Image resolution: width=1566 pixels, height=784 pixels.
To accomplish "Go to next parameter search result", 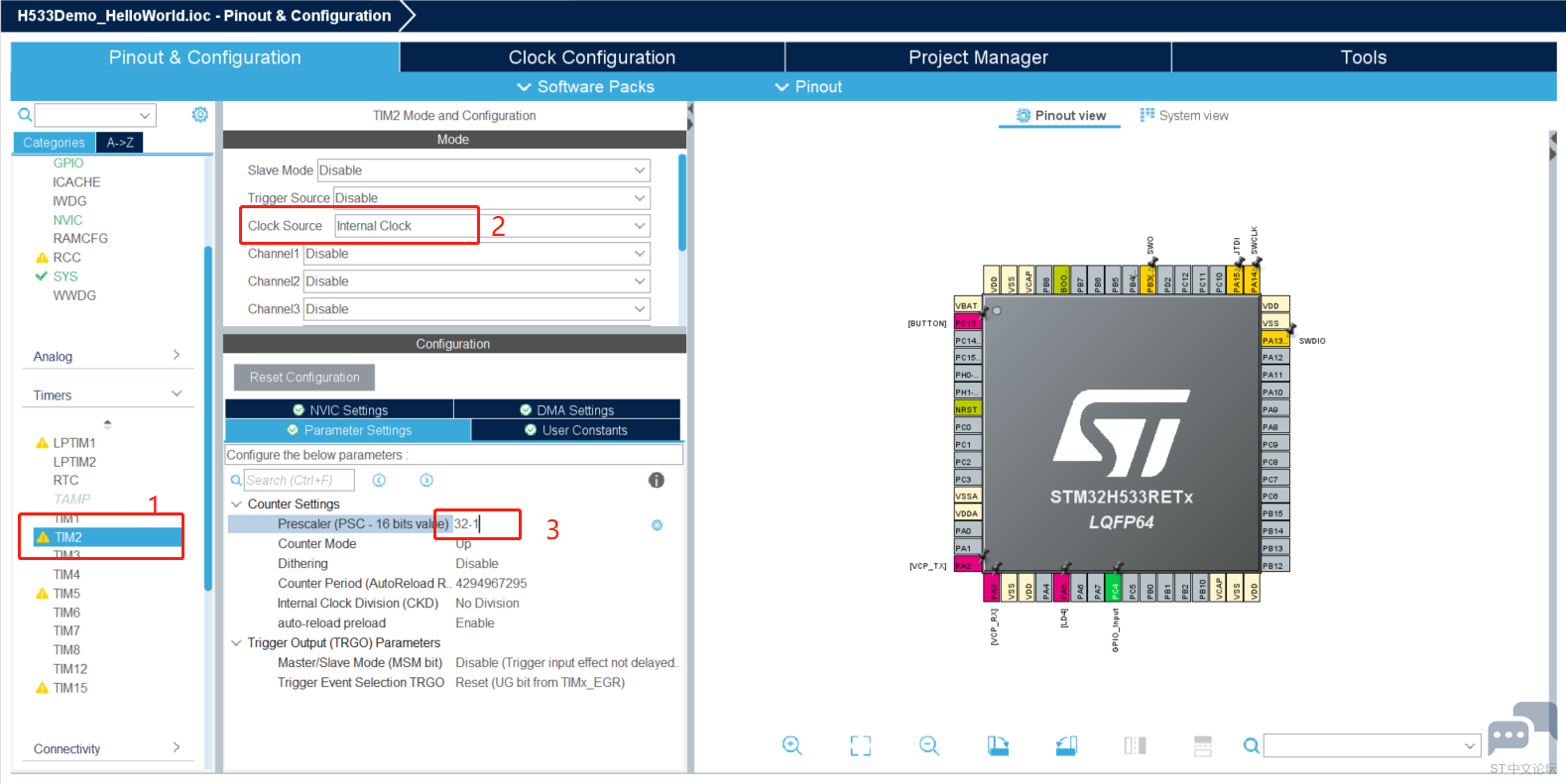I will tap(426, 481).
